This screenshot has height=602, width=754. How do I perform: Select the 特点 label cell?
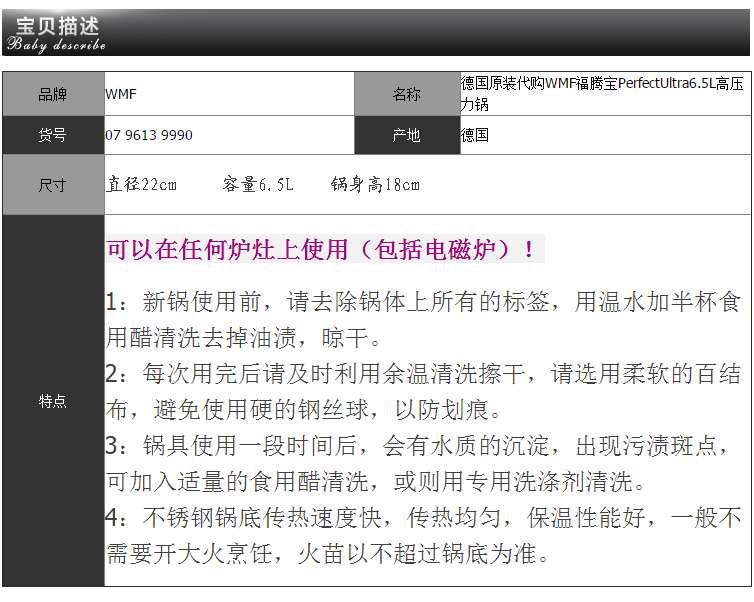pyautogui.click(x=53, y=401)
